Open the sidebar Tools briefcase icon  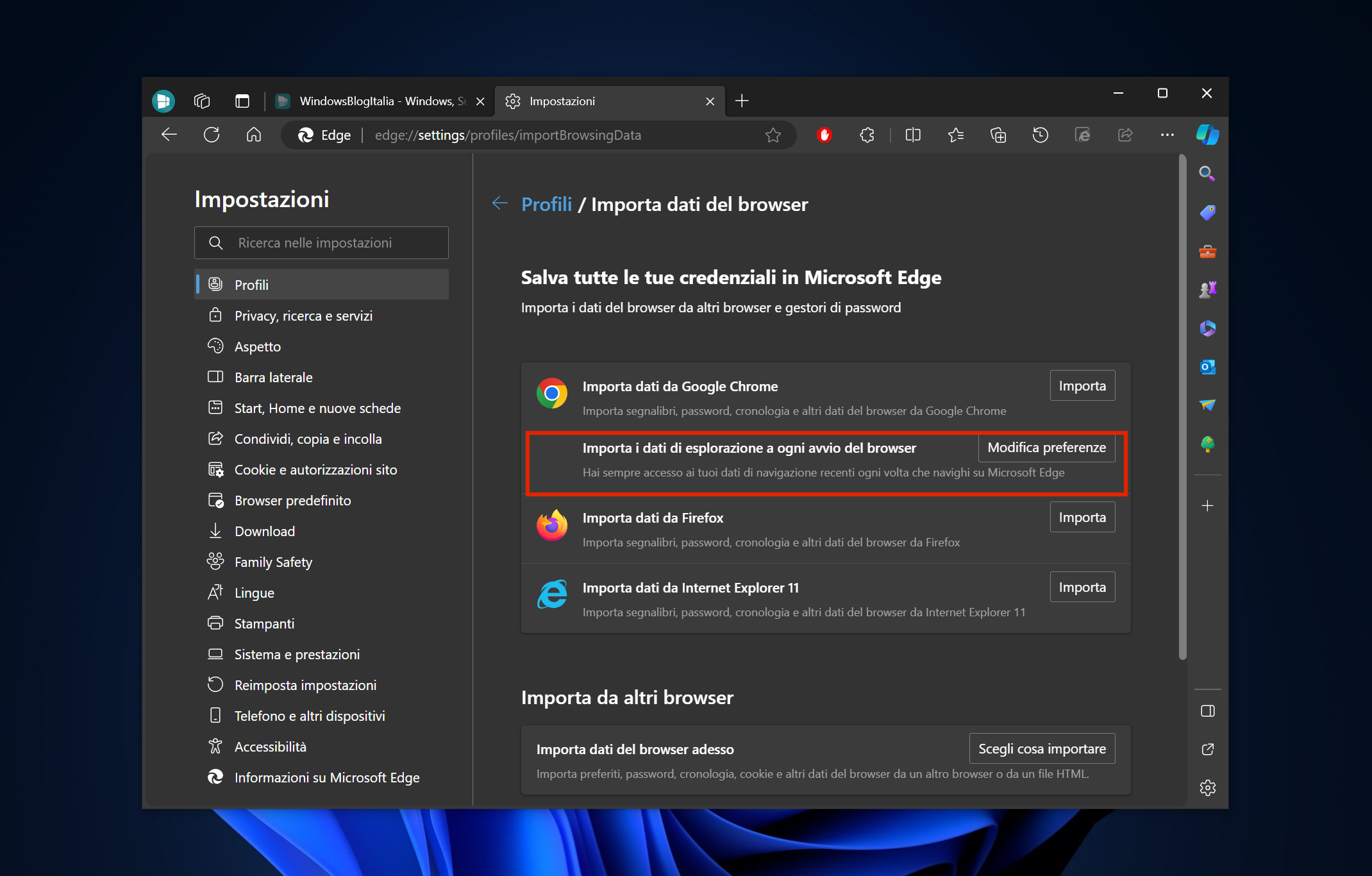(x=1208, y=251)
